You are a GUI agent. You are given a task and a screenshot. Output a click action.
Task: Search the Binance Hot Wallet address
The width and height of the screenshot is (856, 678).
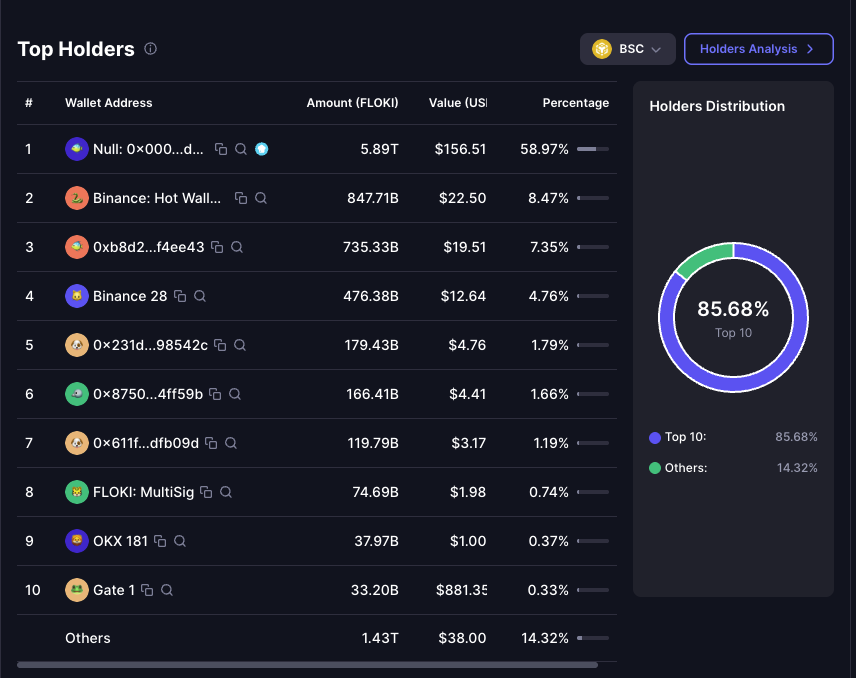(261, 198)
